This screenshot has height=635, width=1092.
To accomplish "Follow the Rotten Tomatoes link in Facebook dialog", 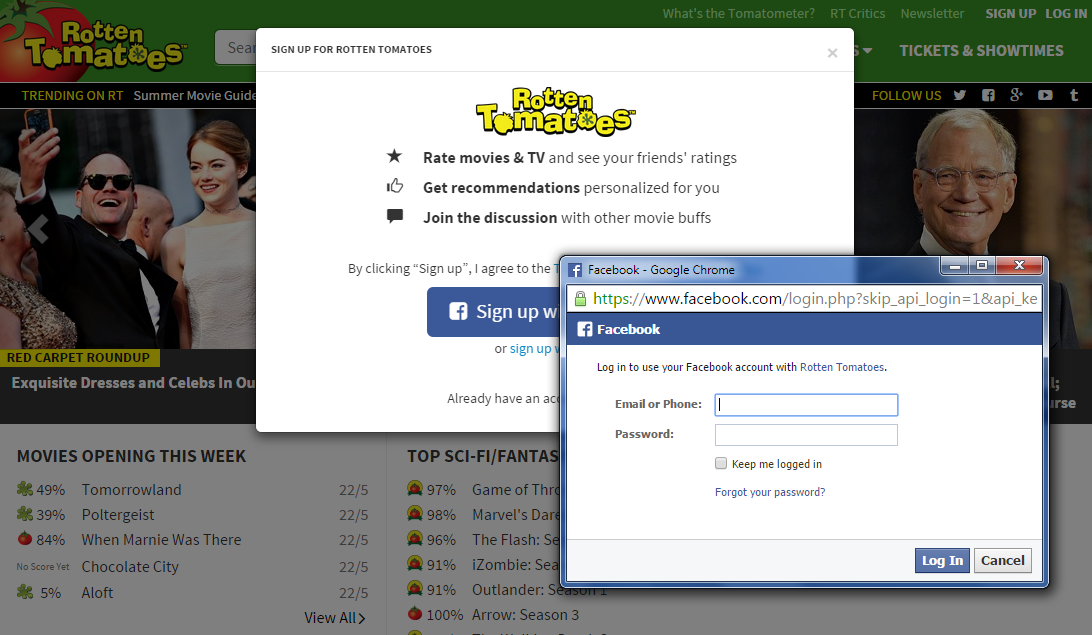I will tap(841, 367).
